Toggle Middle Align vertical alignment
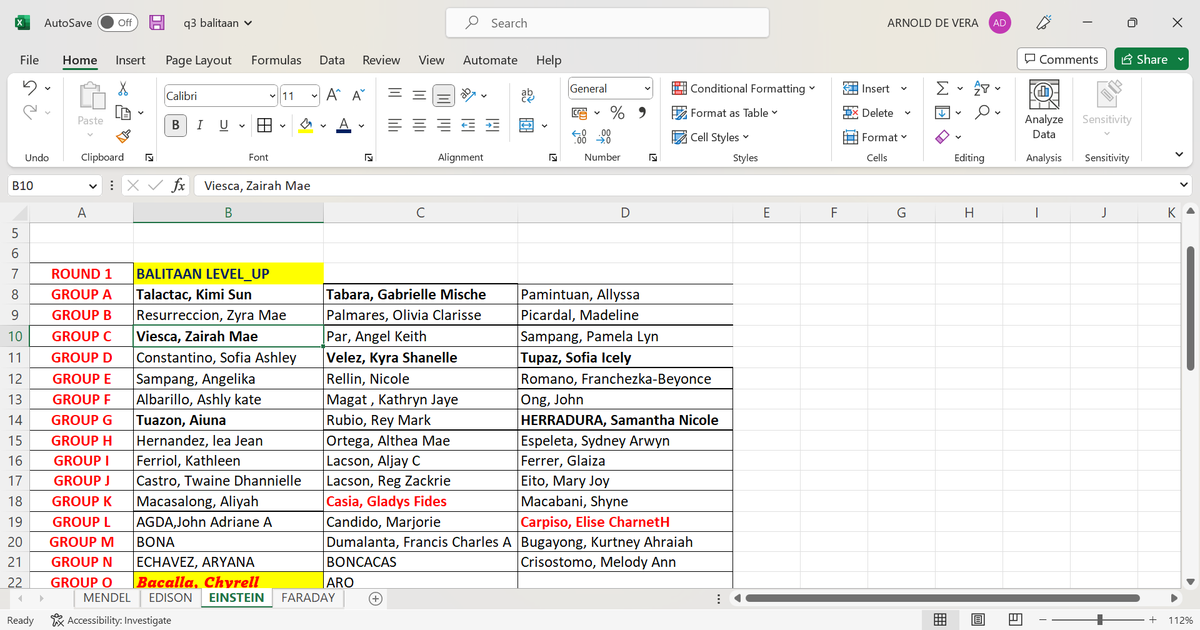 pyautogui.click(x=419, y=96)
